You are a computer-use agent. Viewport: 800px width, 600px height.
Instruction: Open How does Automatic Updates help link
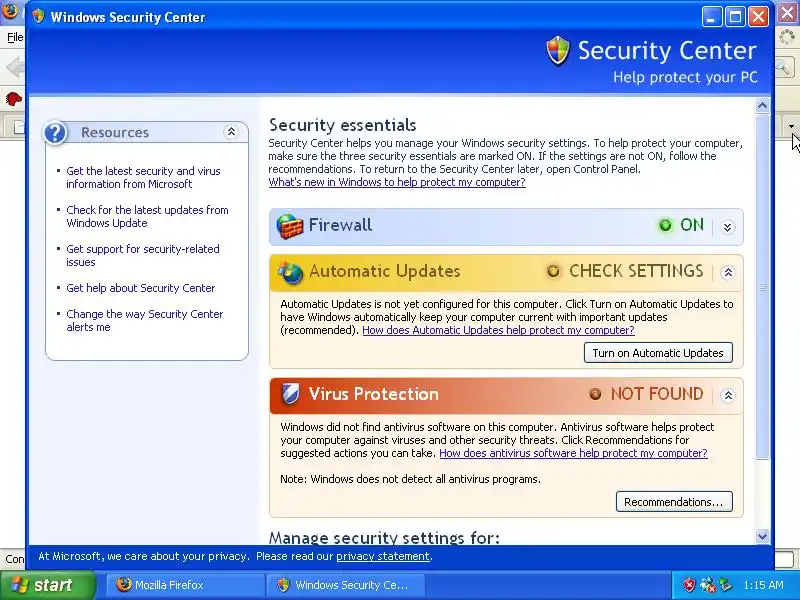(498, 330)
